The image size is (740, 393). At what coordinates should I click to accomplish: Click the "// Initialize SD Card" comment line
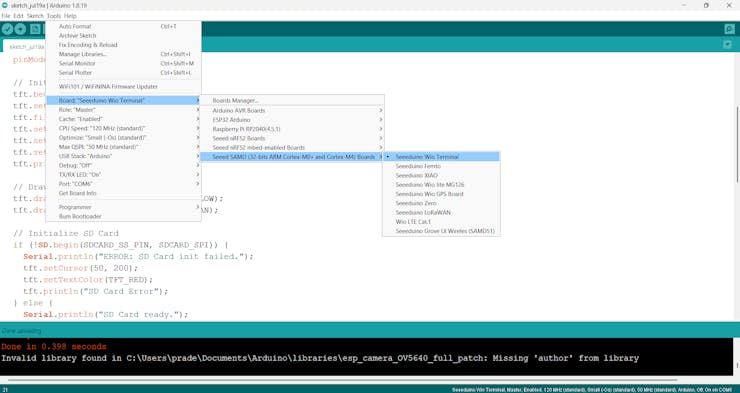(x=66, y=234)
